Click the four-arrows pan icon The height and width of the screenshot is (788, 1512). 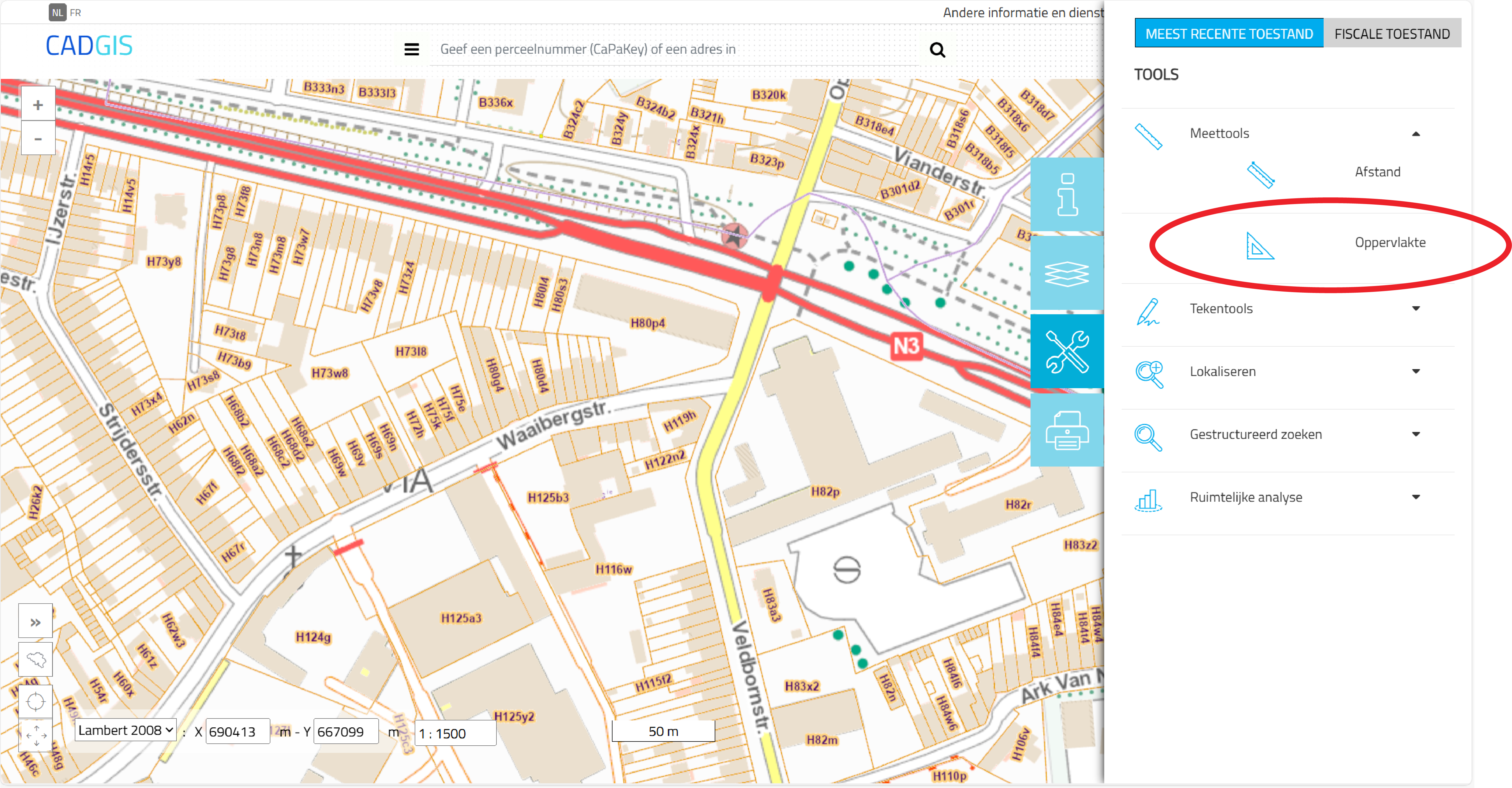click(x=35, y=735)
